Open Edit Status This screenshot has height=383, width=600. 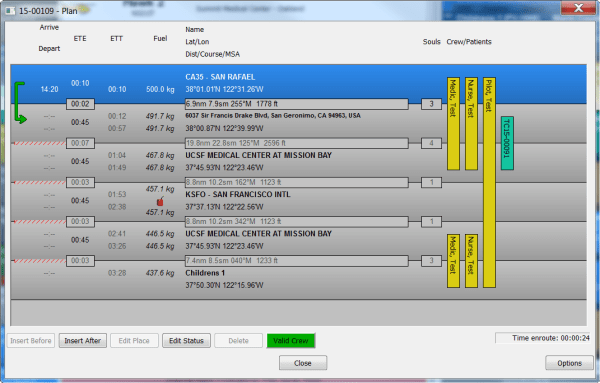[186, 341]
